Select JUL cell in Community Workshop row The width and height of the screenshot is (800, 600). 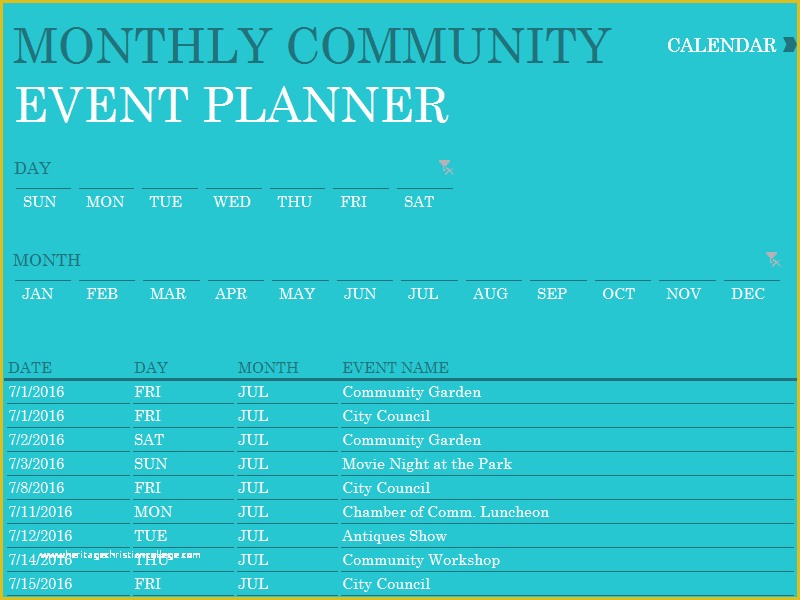click(287, 560)
